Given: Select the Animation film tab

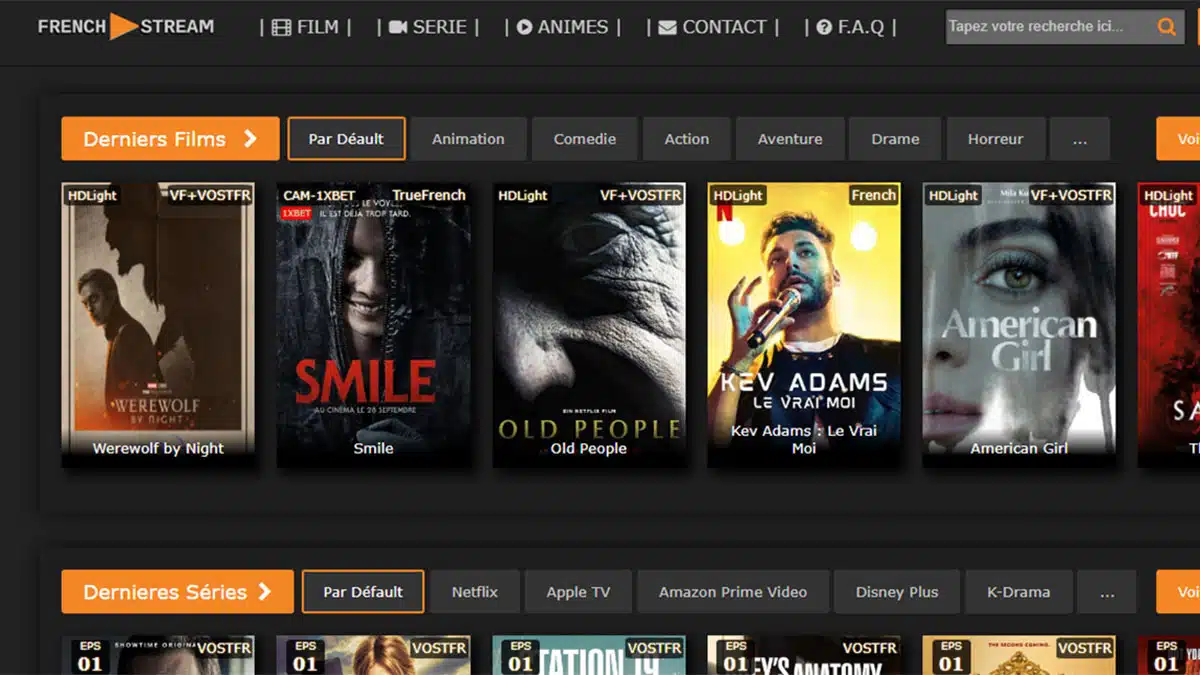Looking at the screenshot, I should (x=468, y=139).
